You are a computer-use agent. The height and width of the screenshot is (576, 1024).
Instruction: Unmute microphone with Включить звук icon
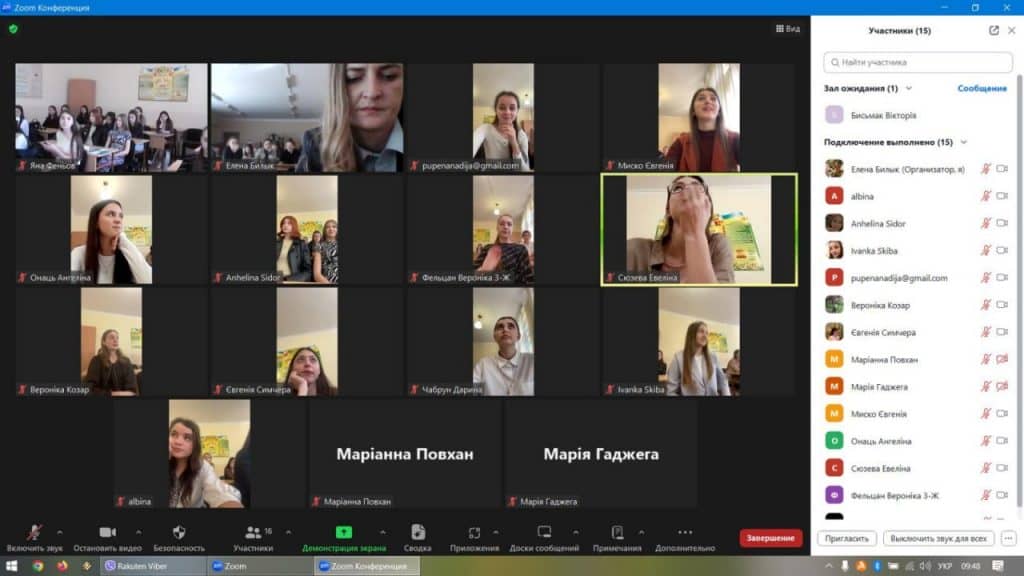pyautogui.click(x=34, y=533)
